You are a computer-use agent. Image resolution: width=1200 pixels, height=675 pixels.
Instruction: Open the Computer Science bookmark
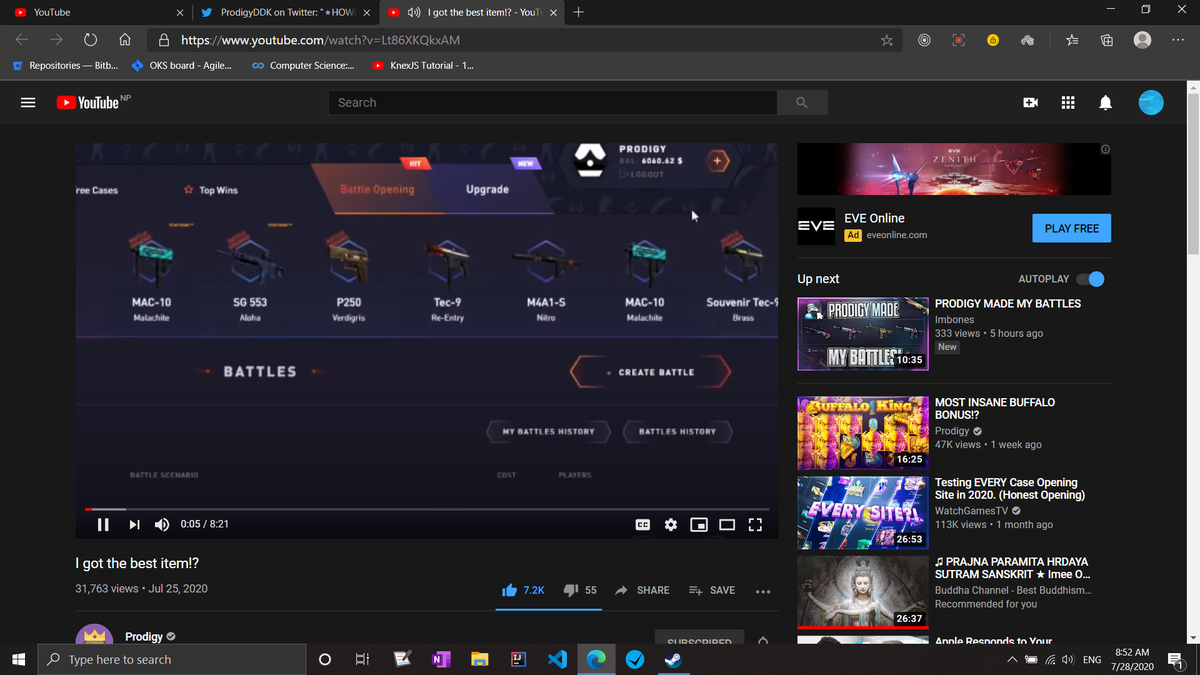click(x=302, y=66)
